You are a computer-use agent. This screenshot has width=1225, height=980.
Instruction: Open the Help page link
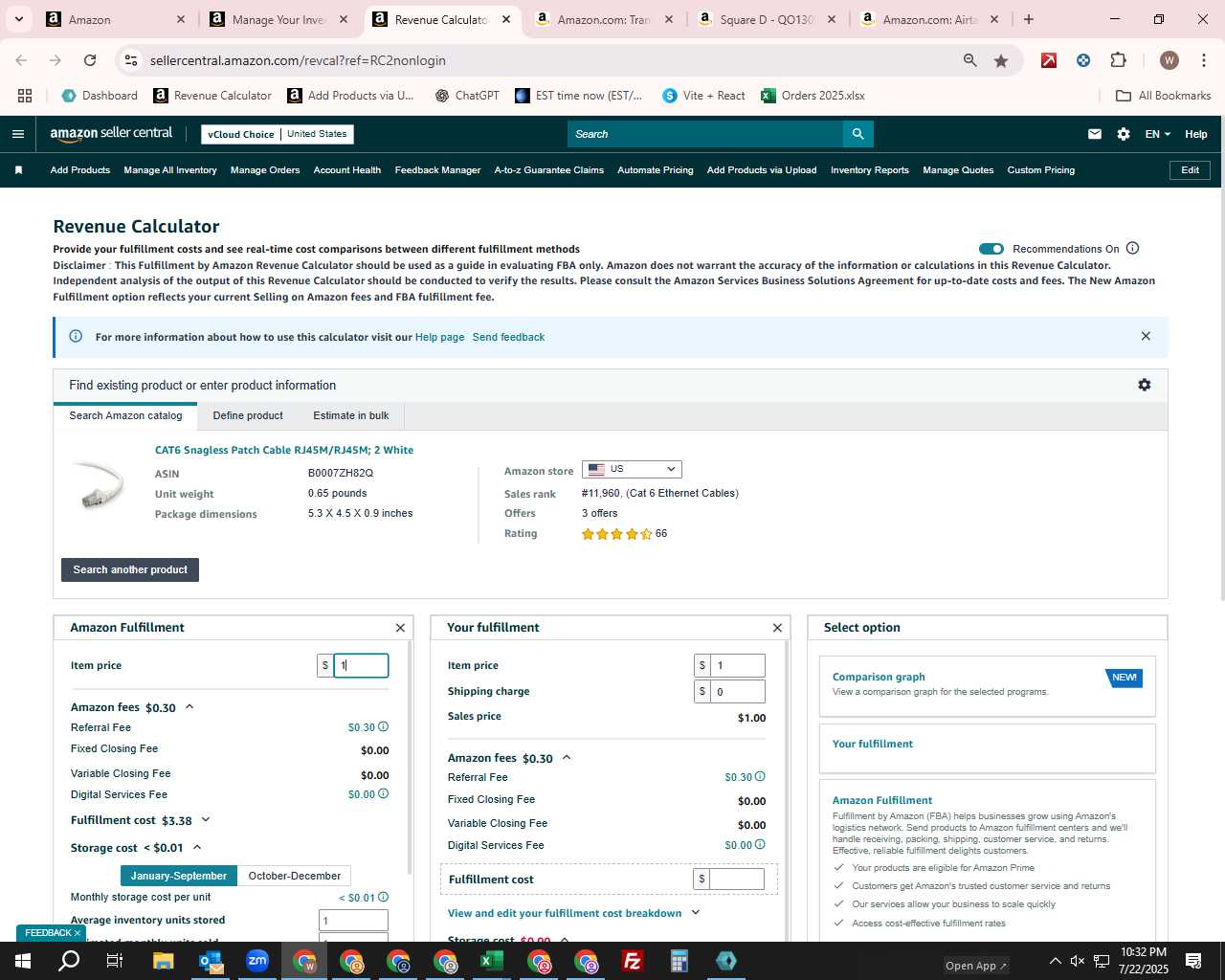tap(439, 337)
